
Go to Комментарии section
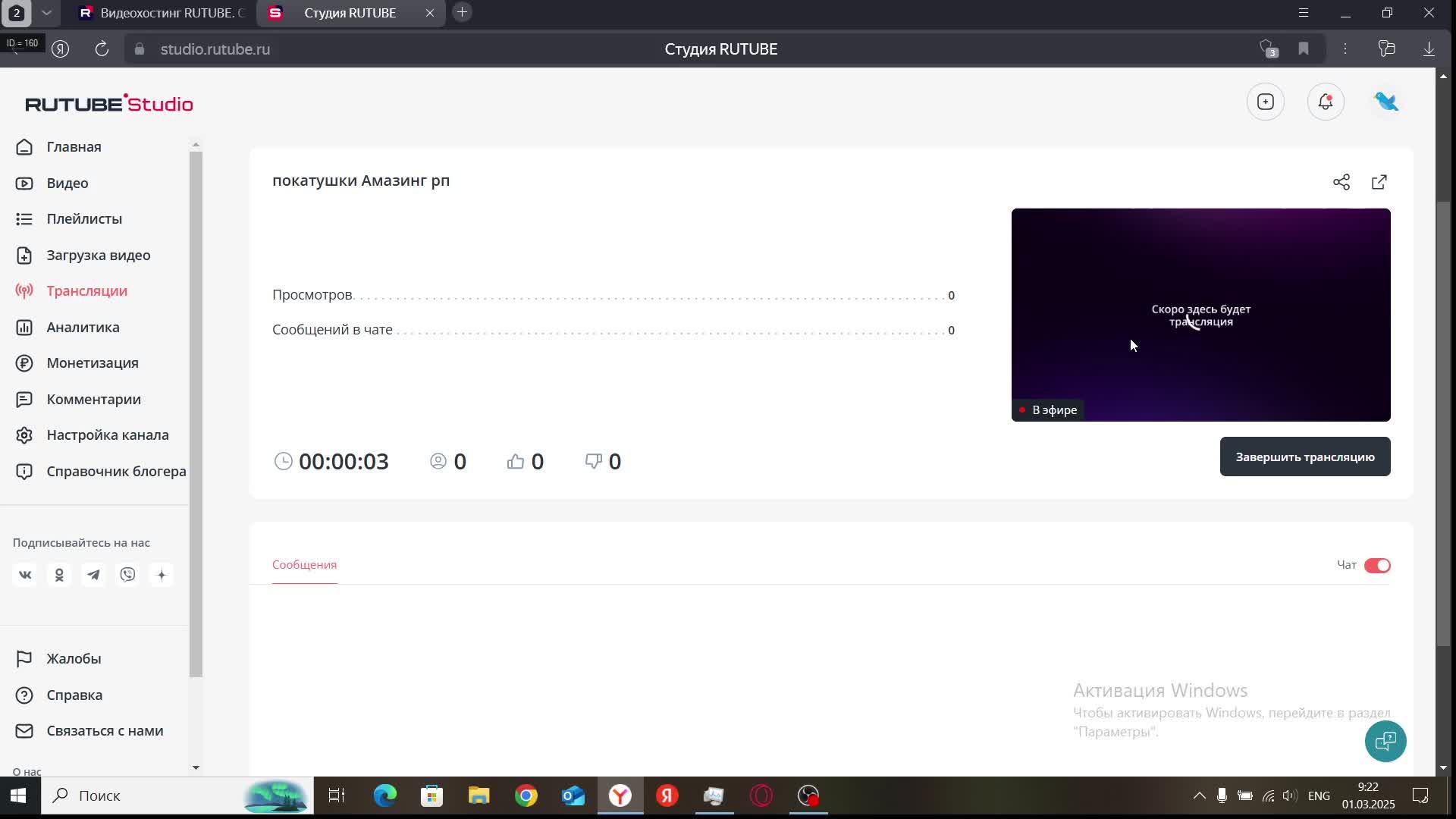point(93,400)
